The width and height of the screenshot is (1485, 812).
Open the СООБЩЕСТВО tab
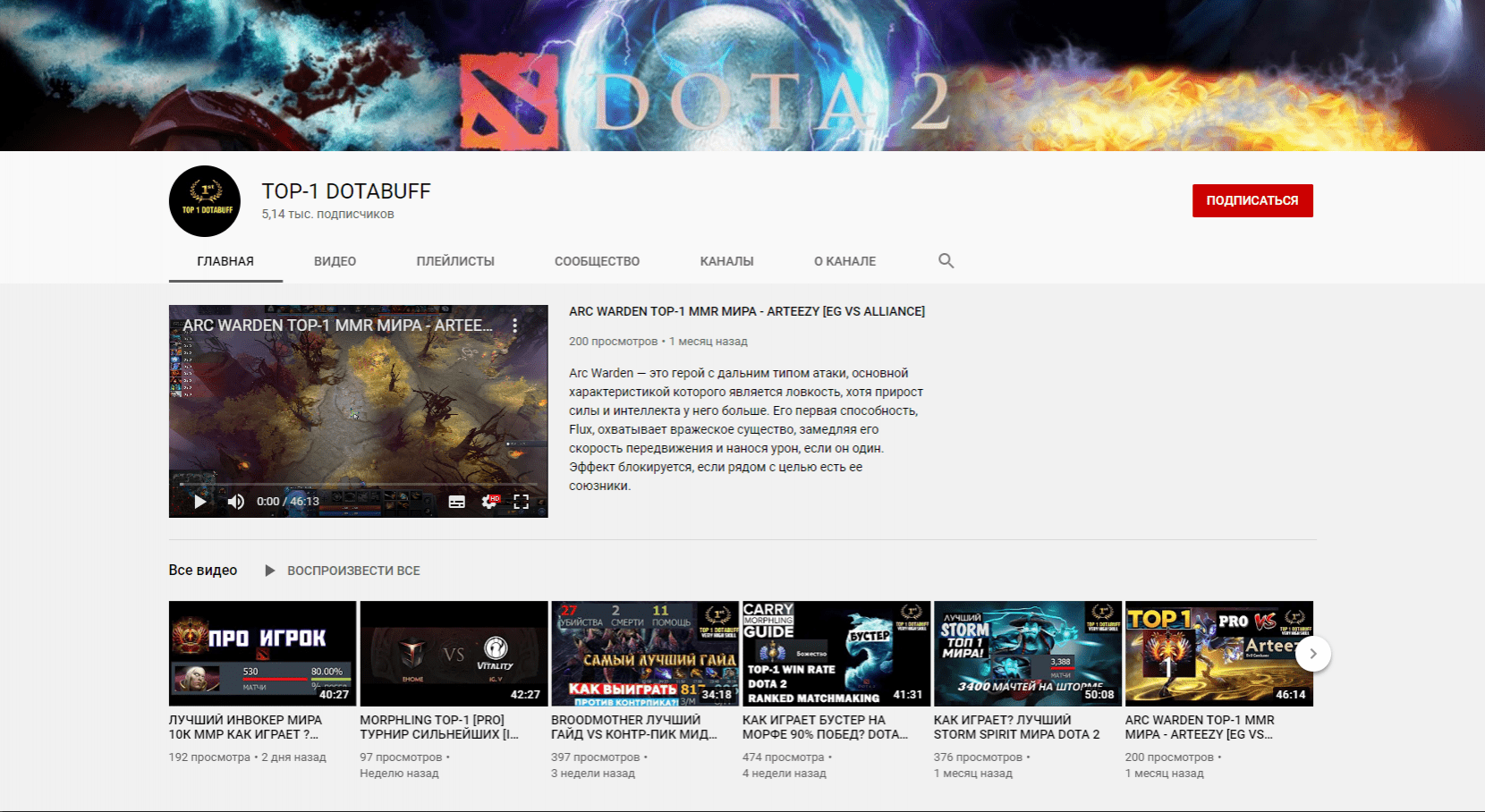(x=597, y=261)
